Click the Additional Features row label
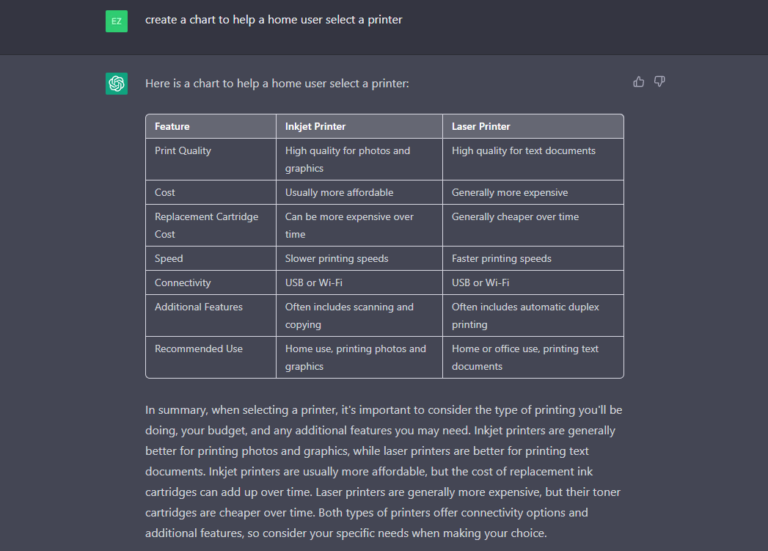 (198, 307)
